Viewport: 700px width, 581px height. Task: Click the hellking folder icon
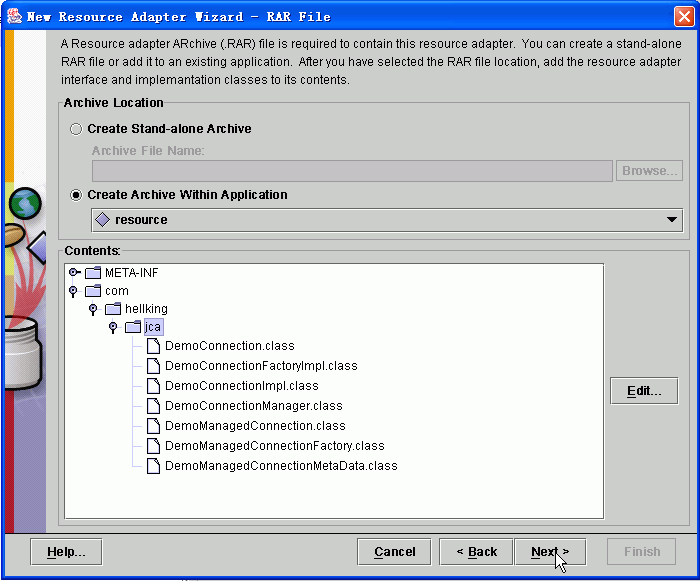pos(113,309)
